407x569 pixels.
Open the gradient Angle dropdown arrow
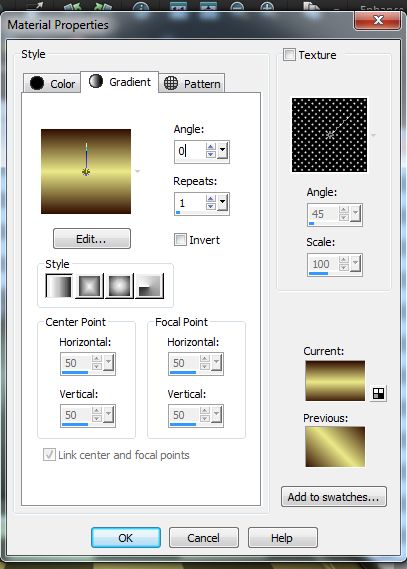point(223,151)
